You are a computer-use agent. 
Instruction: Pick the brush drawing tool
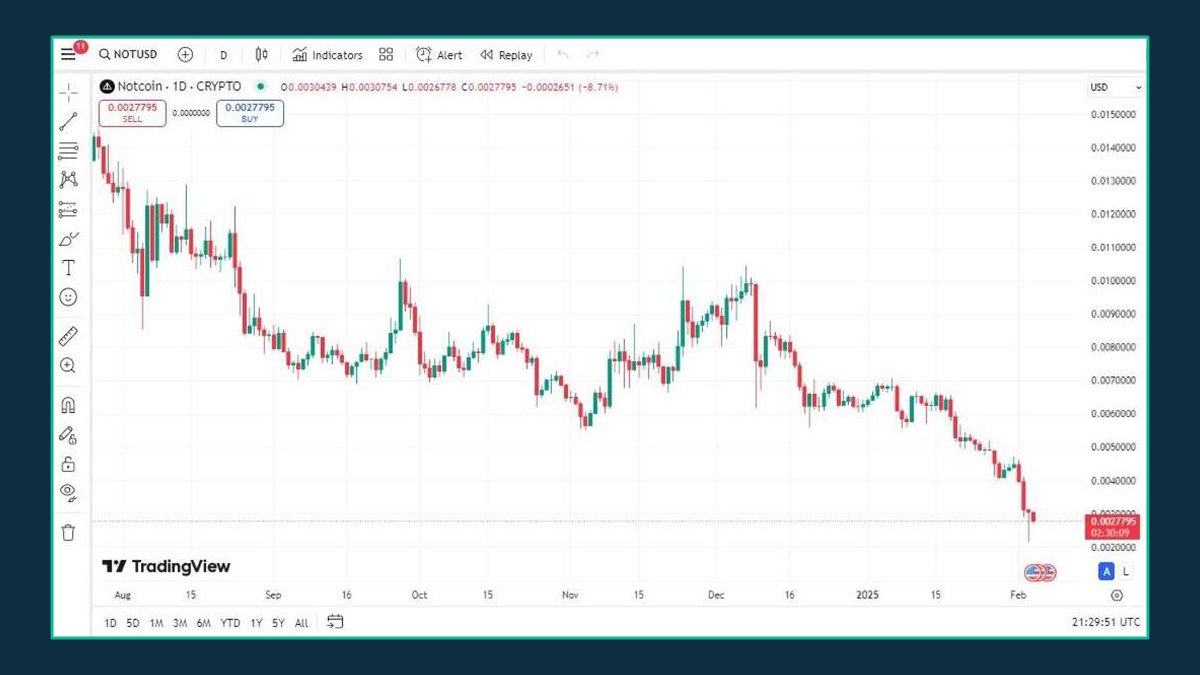[68, 238]
